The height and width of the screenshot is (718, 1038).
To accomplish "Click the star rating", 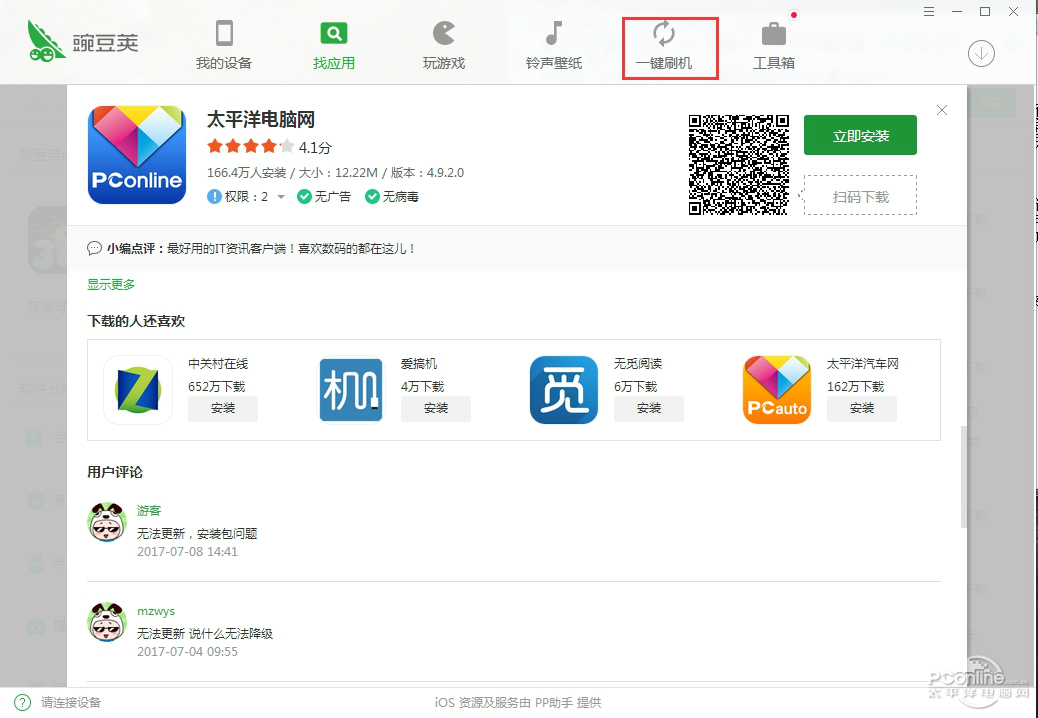I will point(250,146).
